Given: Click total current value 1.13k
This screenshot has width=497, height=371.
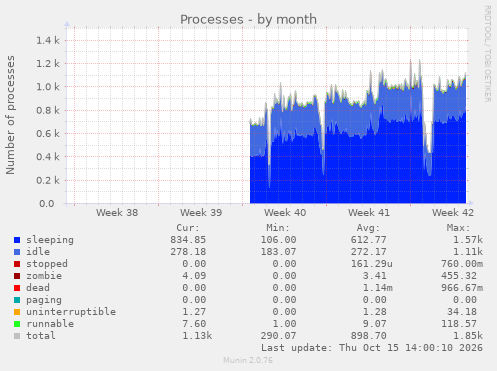Looking at the screenshot, I should [197, 336].
